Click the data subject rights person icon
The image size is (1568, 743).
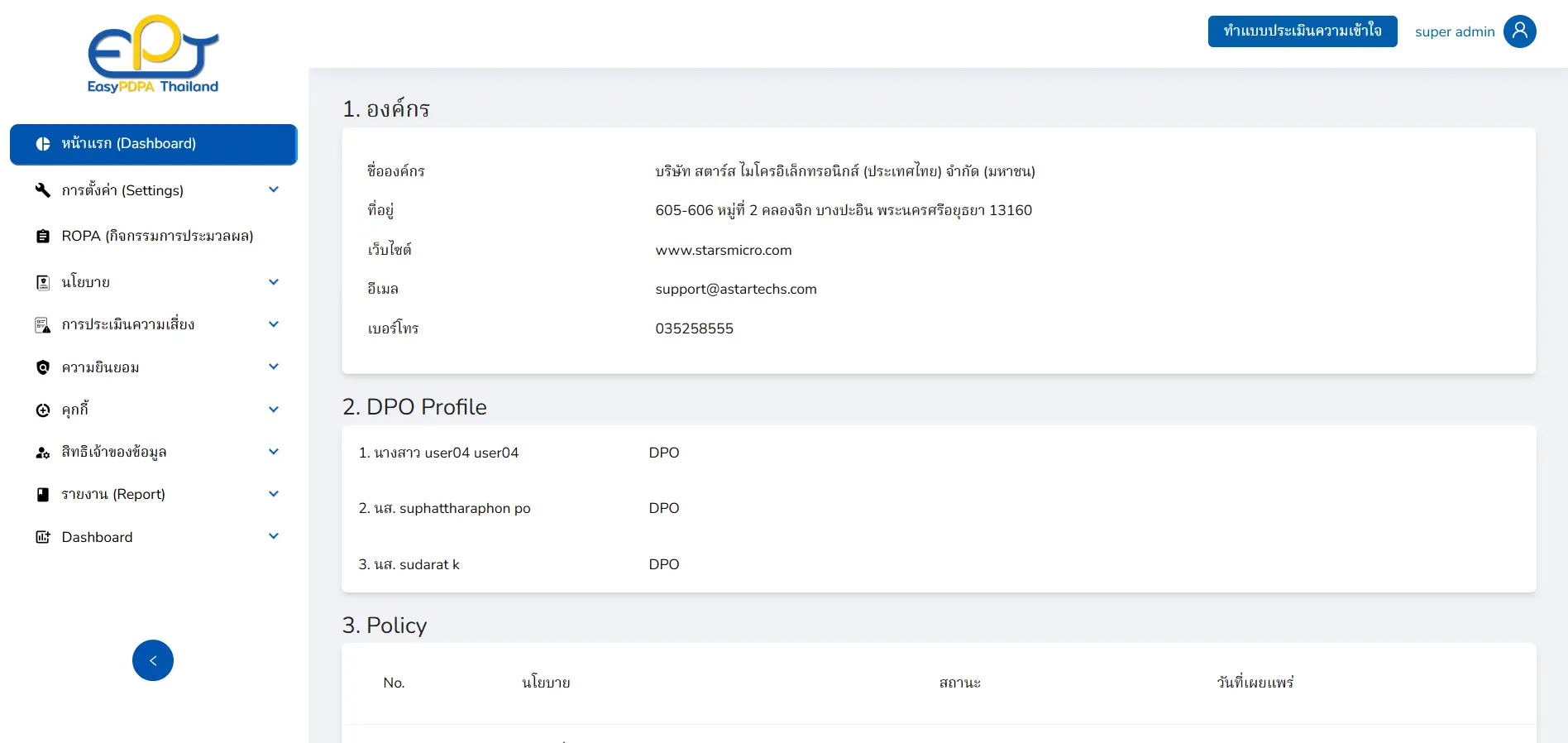[x=43, y=453]
